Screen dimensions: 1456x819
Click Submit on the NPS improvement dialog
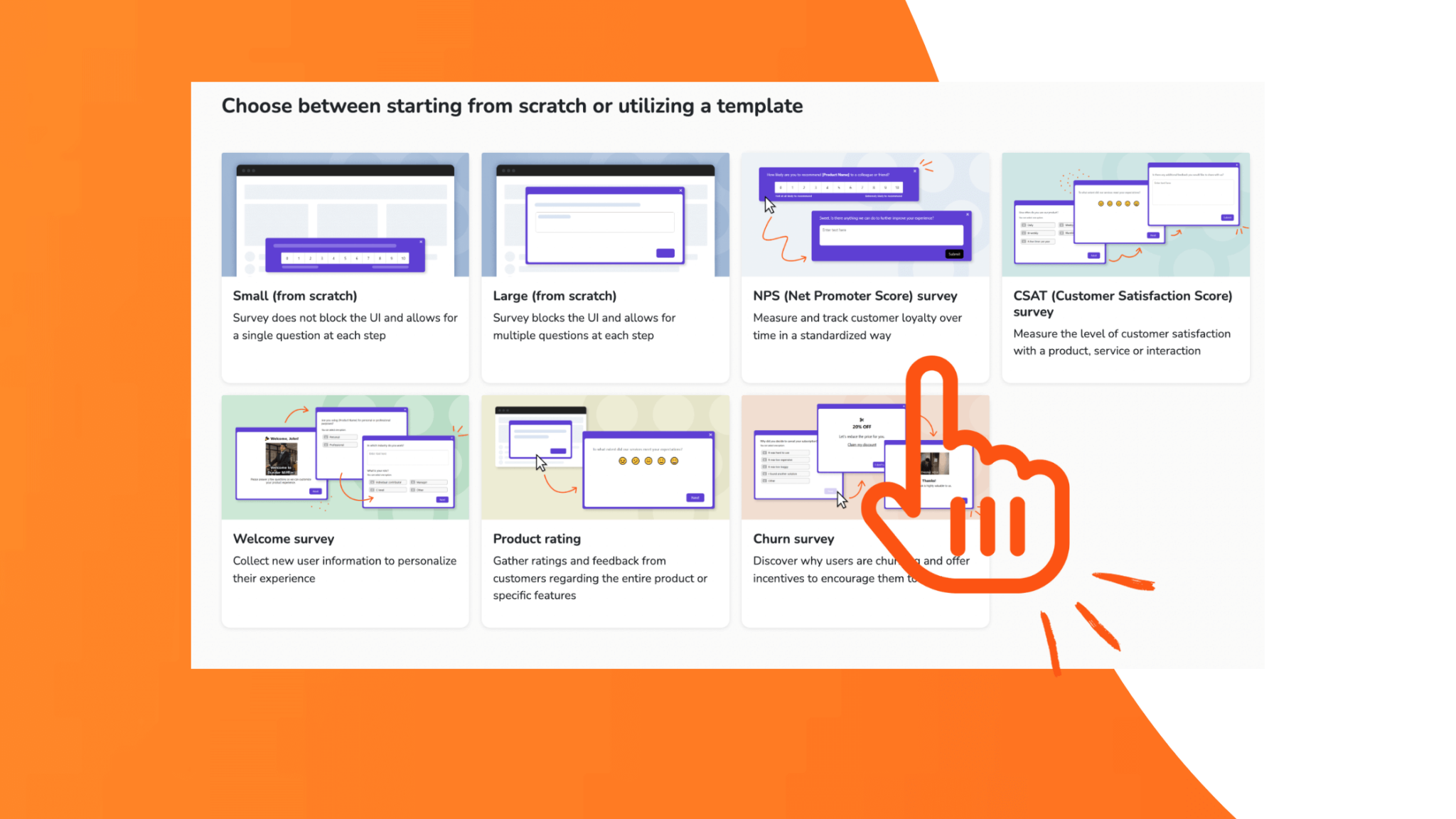[x=954, y=254]
